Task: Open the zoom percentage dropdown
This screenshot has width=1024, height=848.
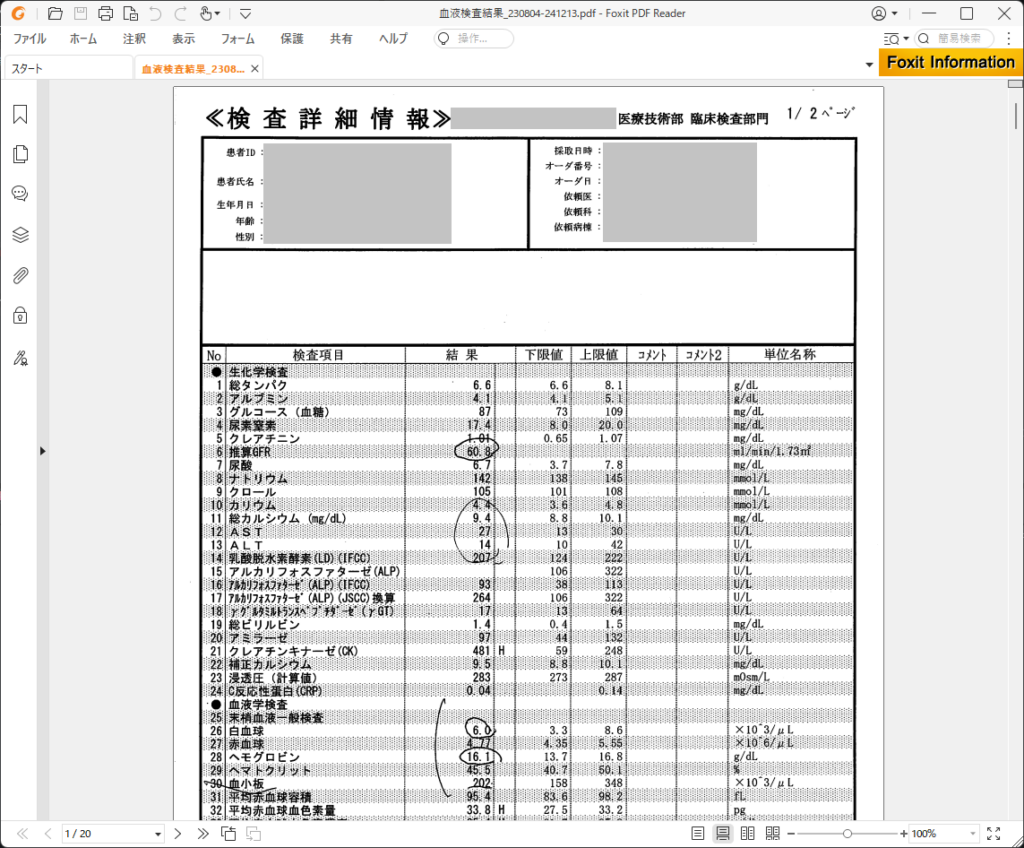Action: (973, 834)
